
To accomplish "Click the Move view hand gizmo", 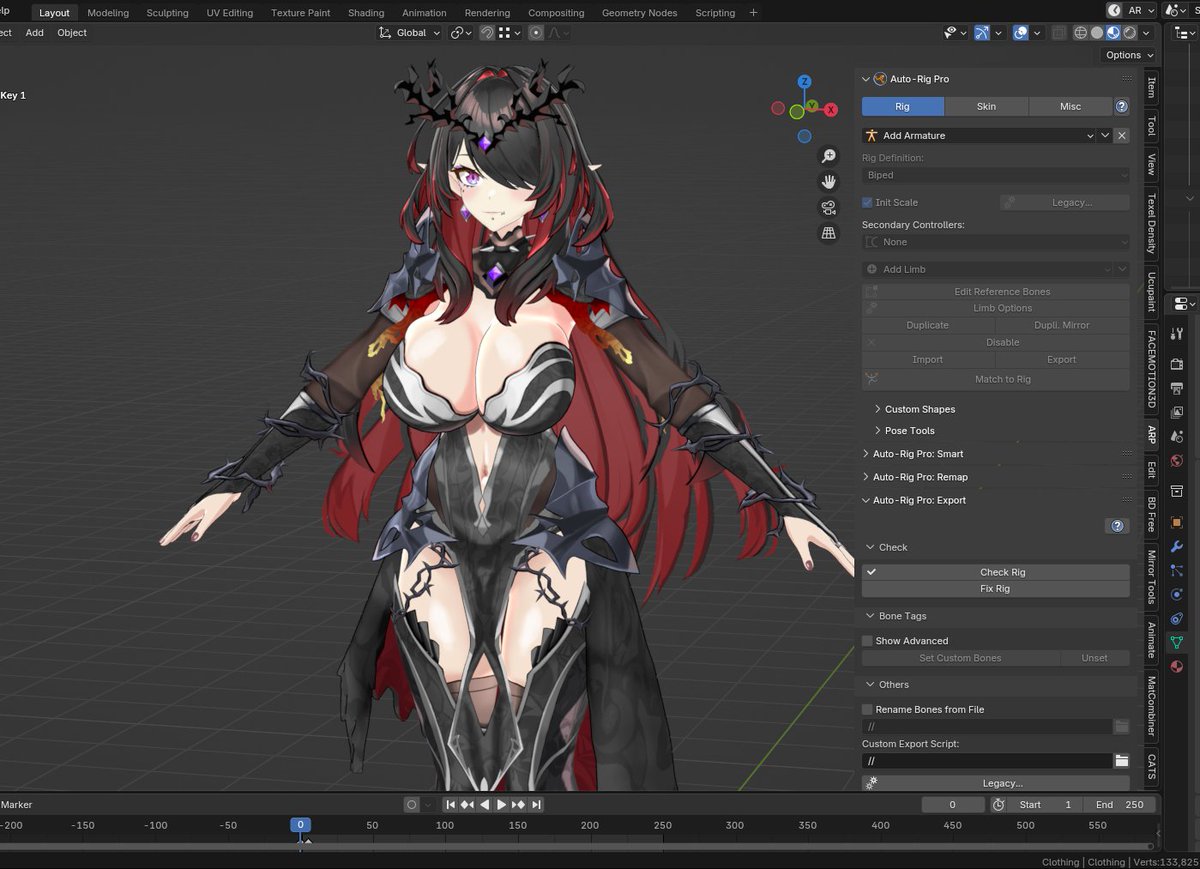I will click(x=828, y=181).
